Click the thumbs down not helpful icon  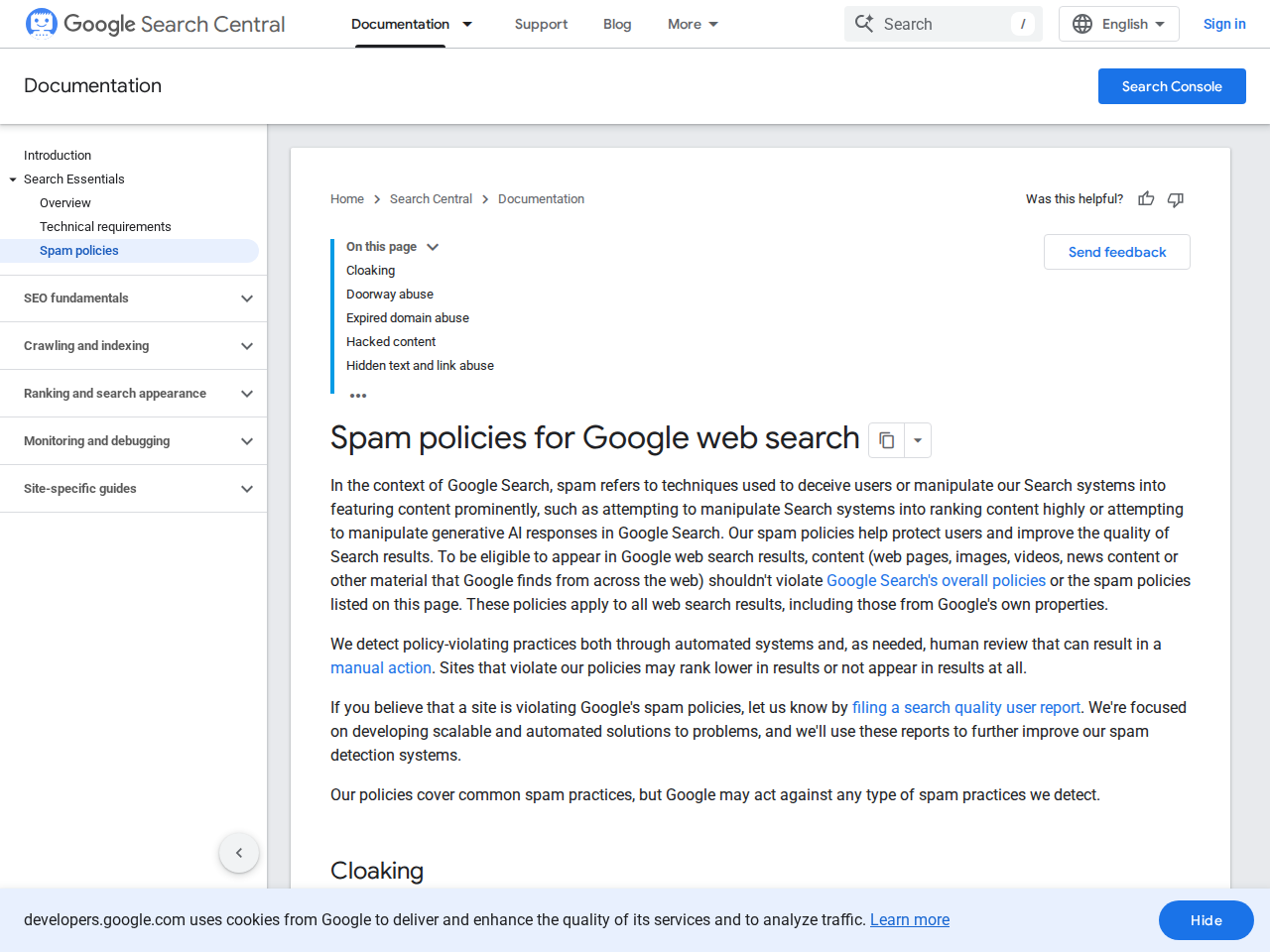point(1176,199)
